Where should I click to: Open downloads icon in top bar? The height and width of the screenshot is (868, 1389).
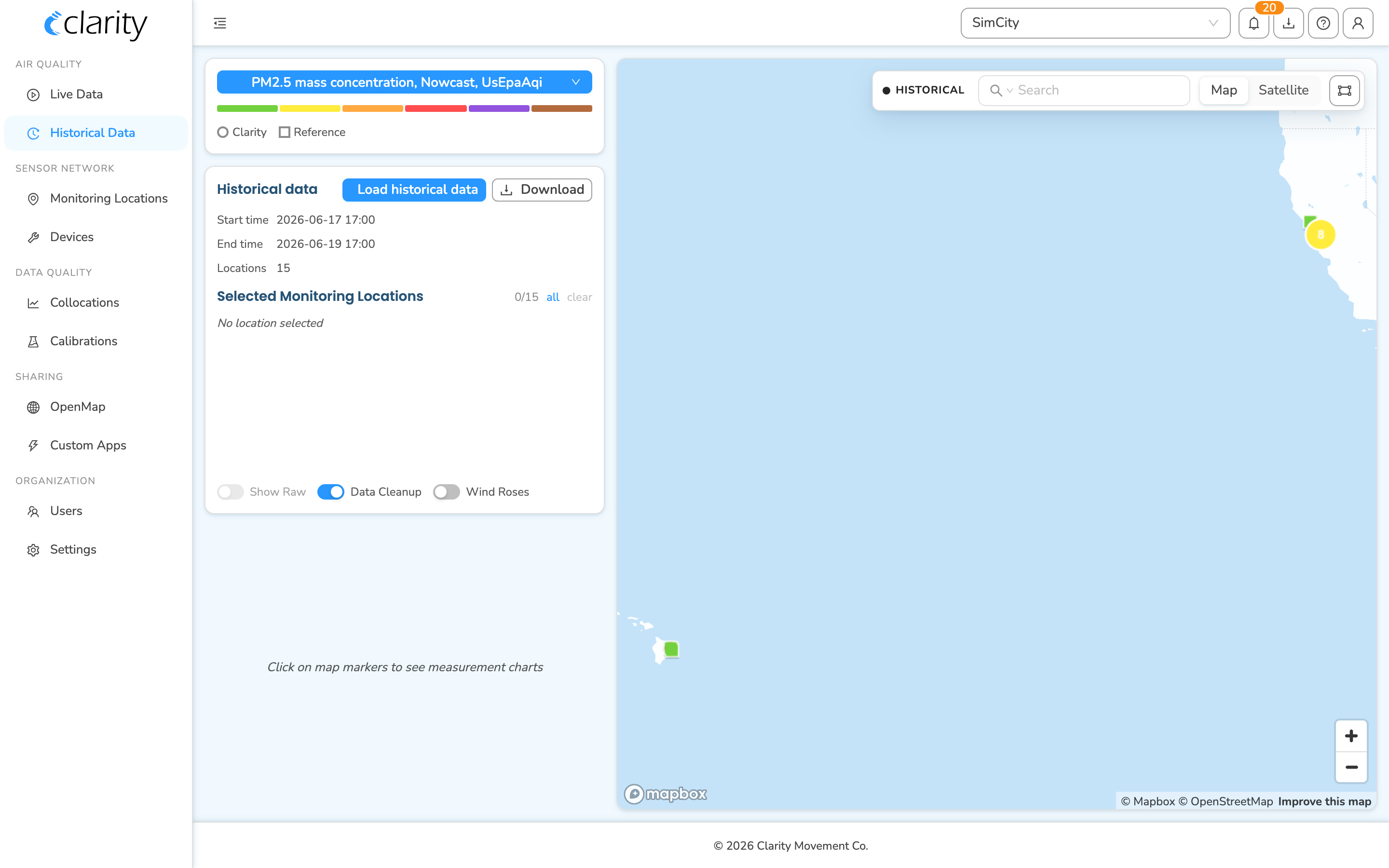click(x=1289, y=23)
